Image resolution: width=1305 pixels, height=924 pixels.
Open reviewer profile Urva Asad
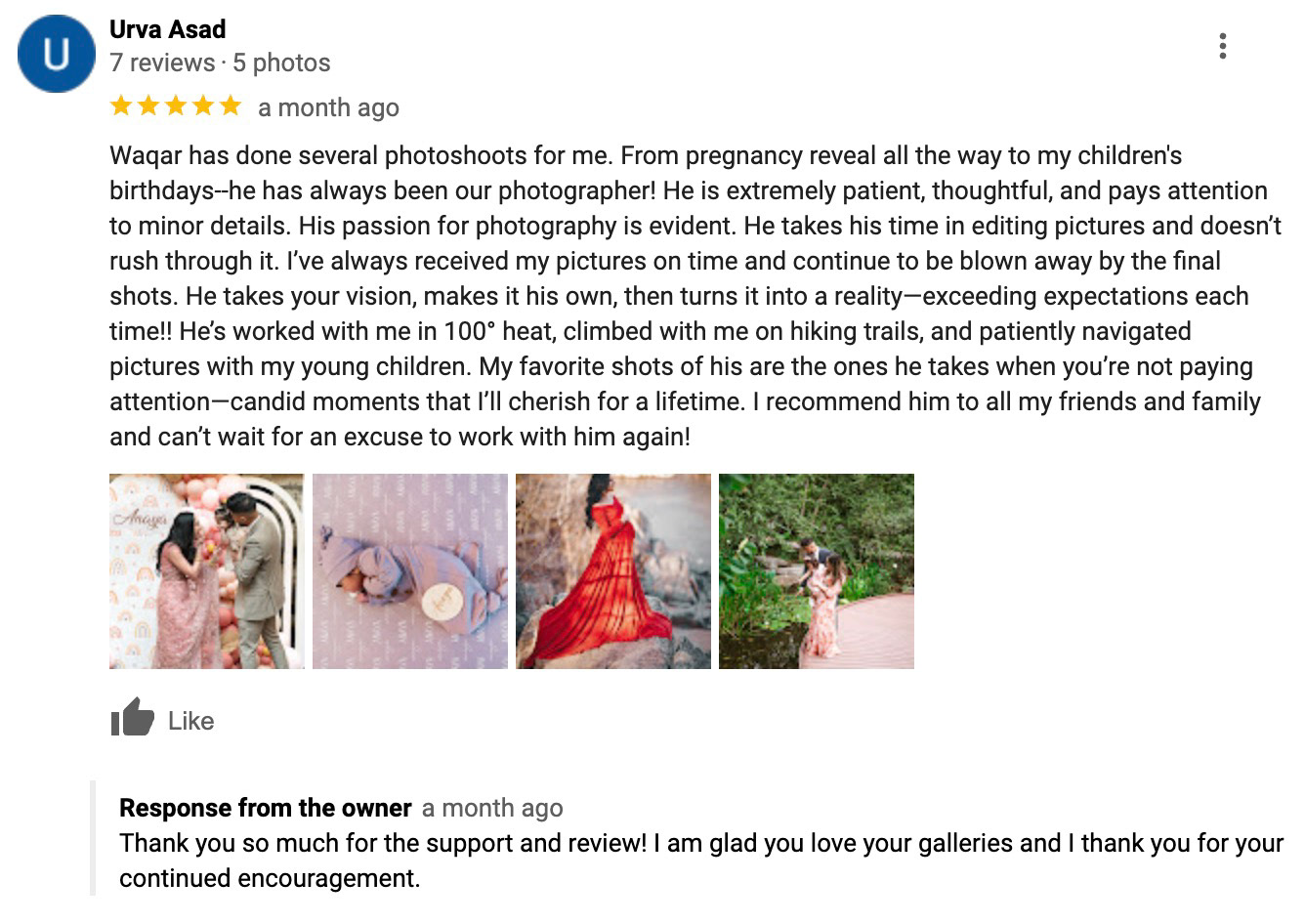167,29
